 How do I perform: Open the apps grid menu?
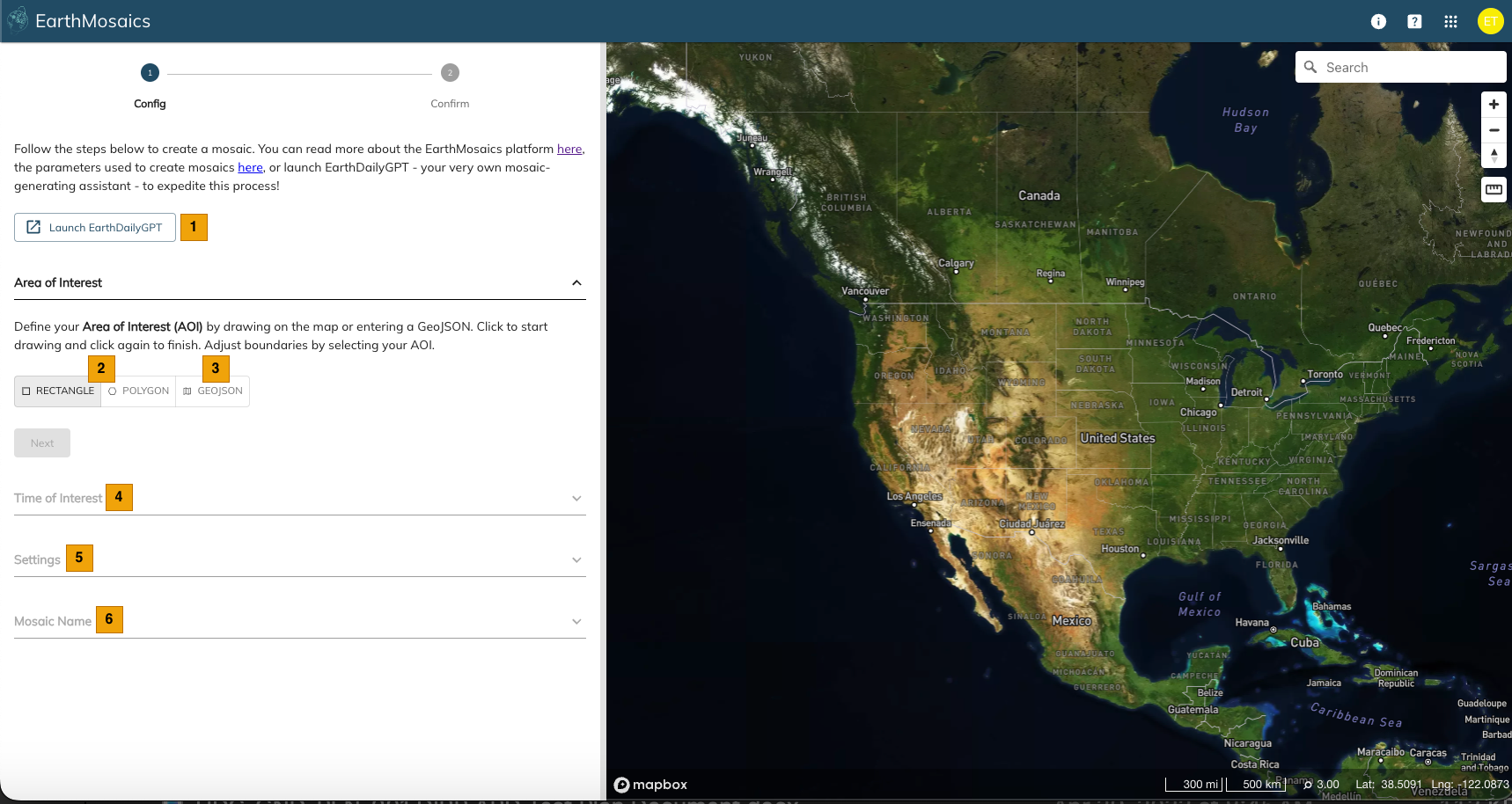click(1450, 21)
